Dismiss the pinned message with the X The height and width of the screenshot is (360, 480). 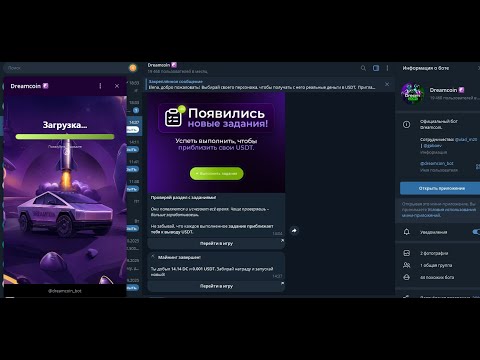(x=387, y=84)
